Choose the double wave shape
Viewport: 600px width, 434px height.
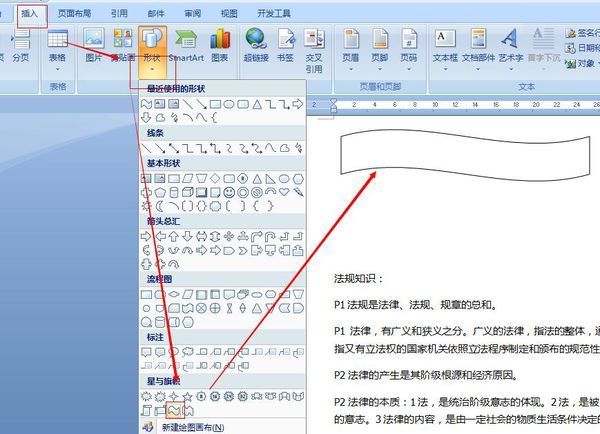[188, 411]
